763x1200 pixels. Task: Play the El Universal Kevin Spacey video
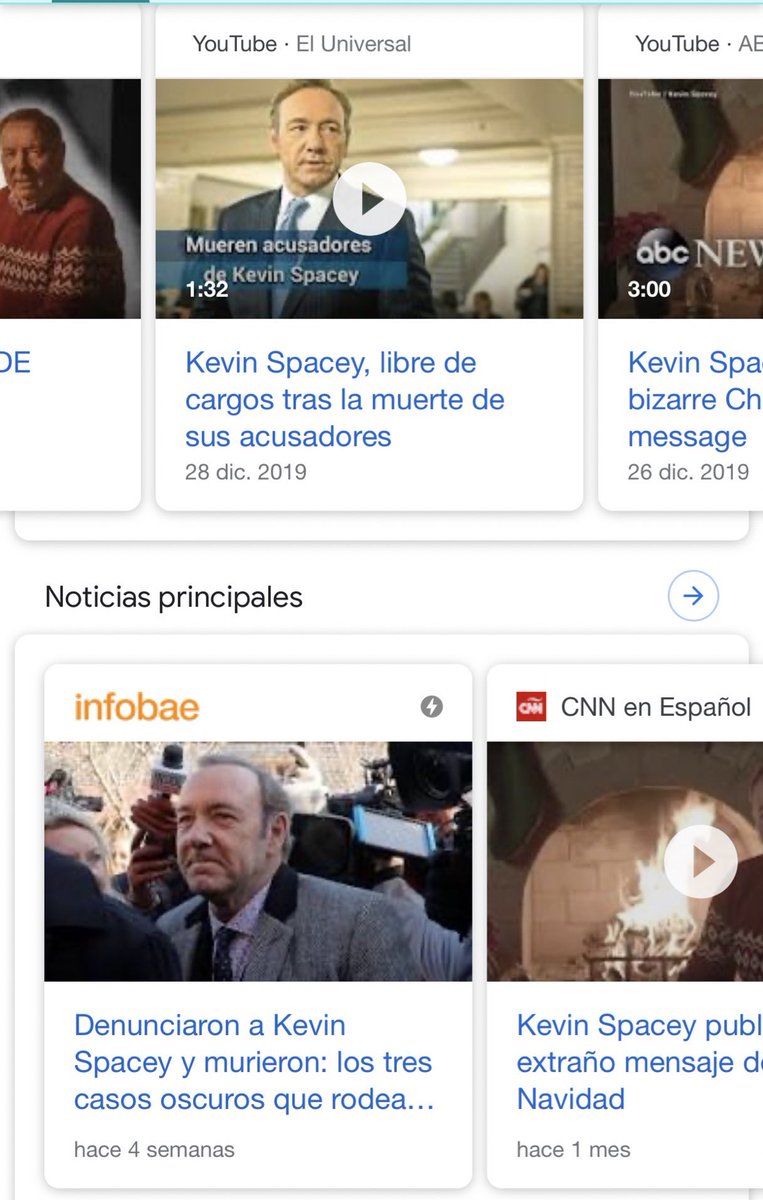369,199
